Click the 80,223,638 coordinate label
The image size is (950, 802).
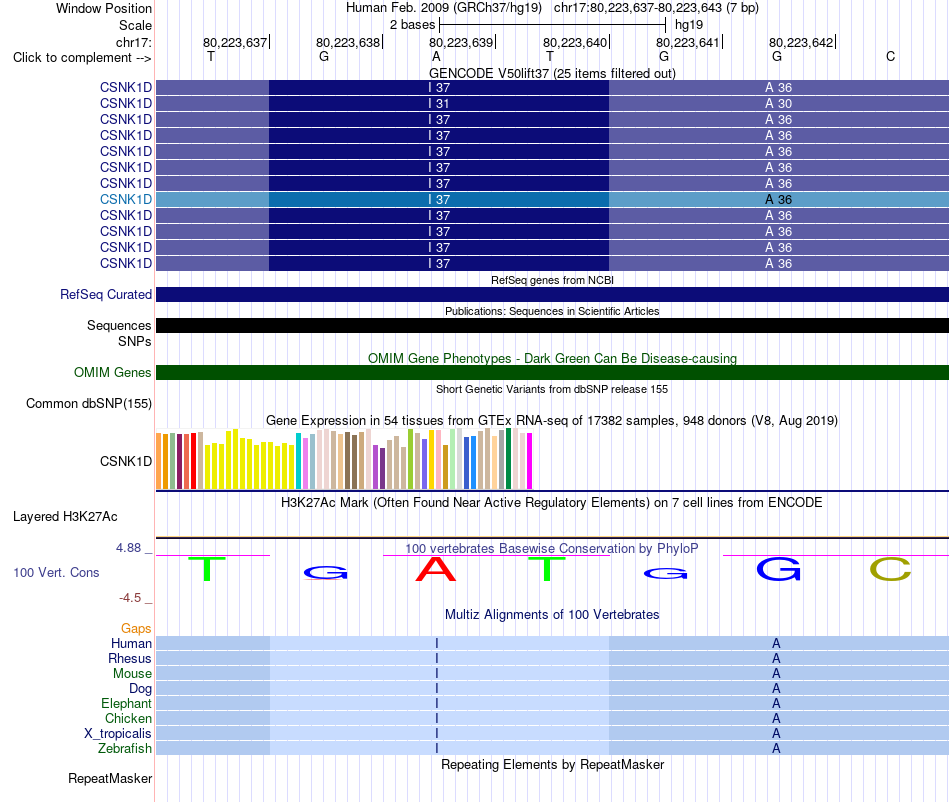click(348, 42)
